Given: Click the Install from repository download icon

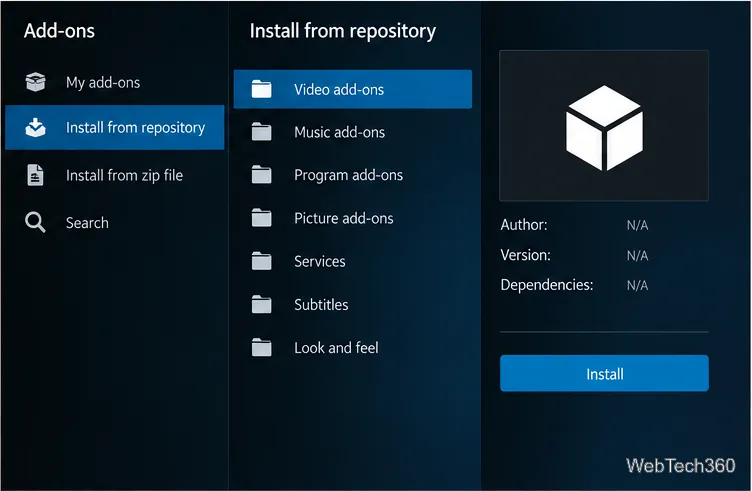Looking at the screenshot, I should pos(35,127).
